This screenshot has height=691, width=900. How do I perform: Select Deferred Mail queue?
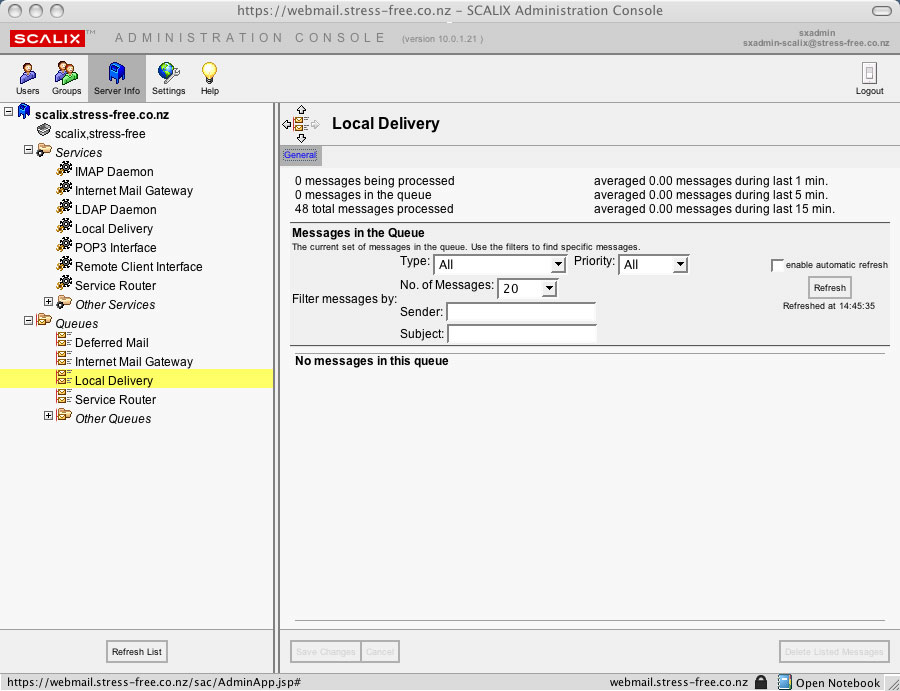point(111,343)
